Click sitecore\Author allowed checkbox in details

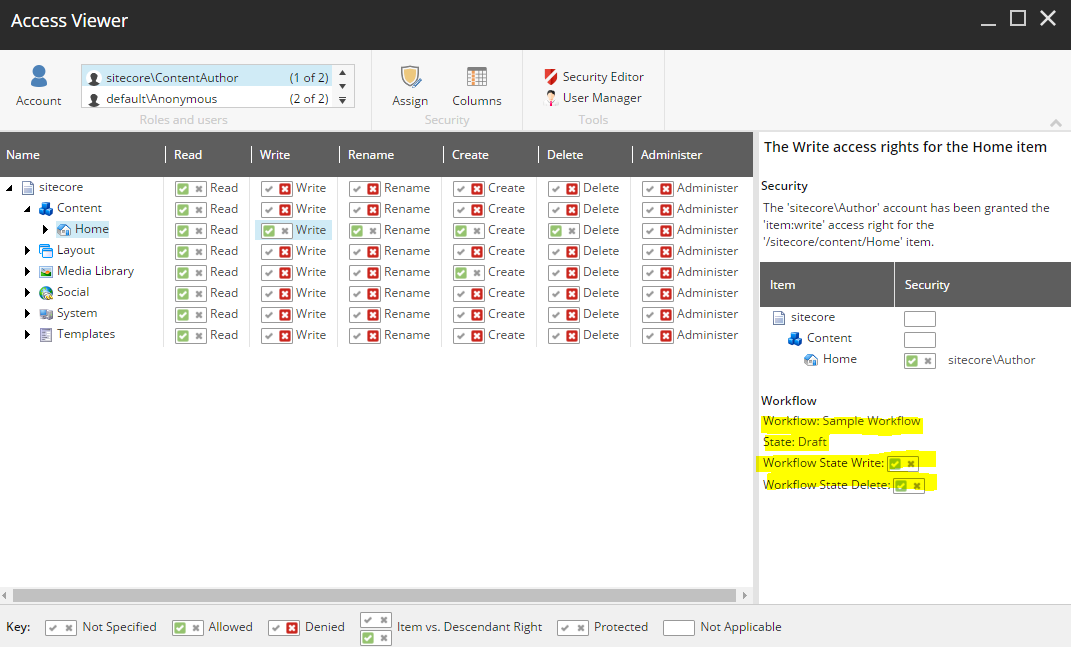click(x=919, y=361)
